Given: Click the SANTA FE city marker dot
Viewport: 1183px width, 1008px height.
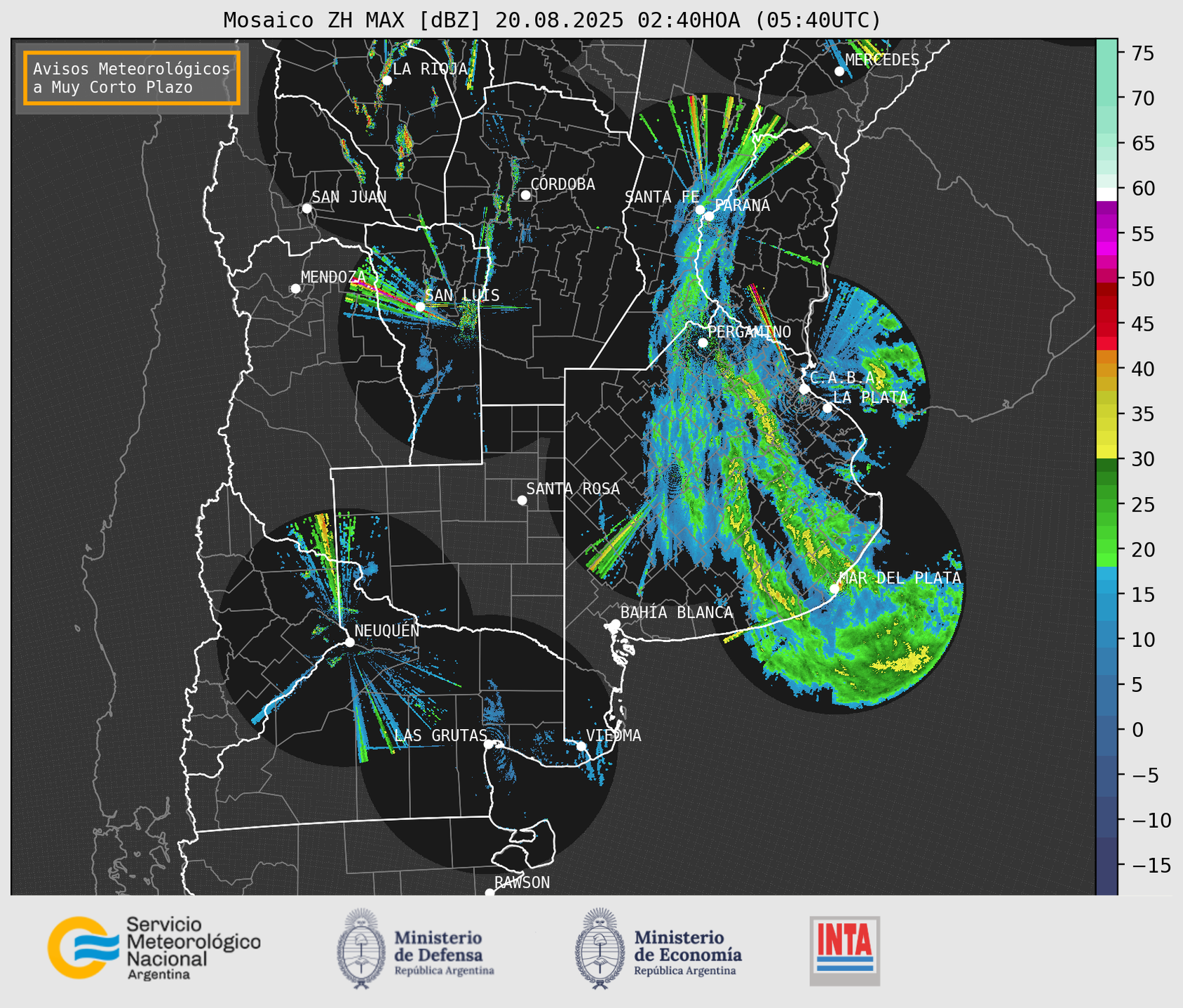Looking at the screenshot, I should click(700, 210).
